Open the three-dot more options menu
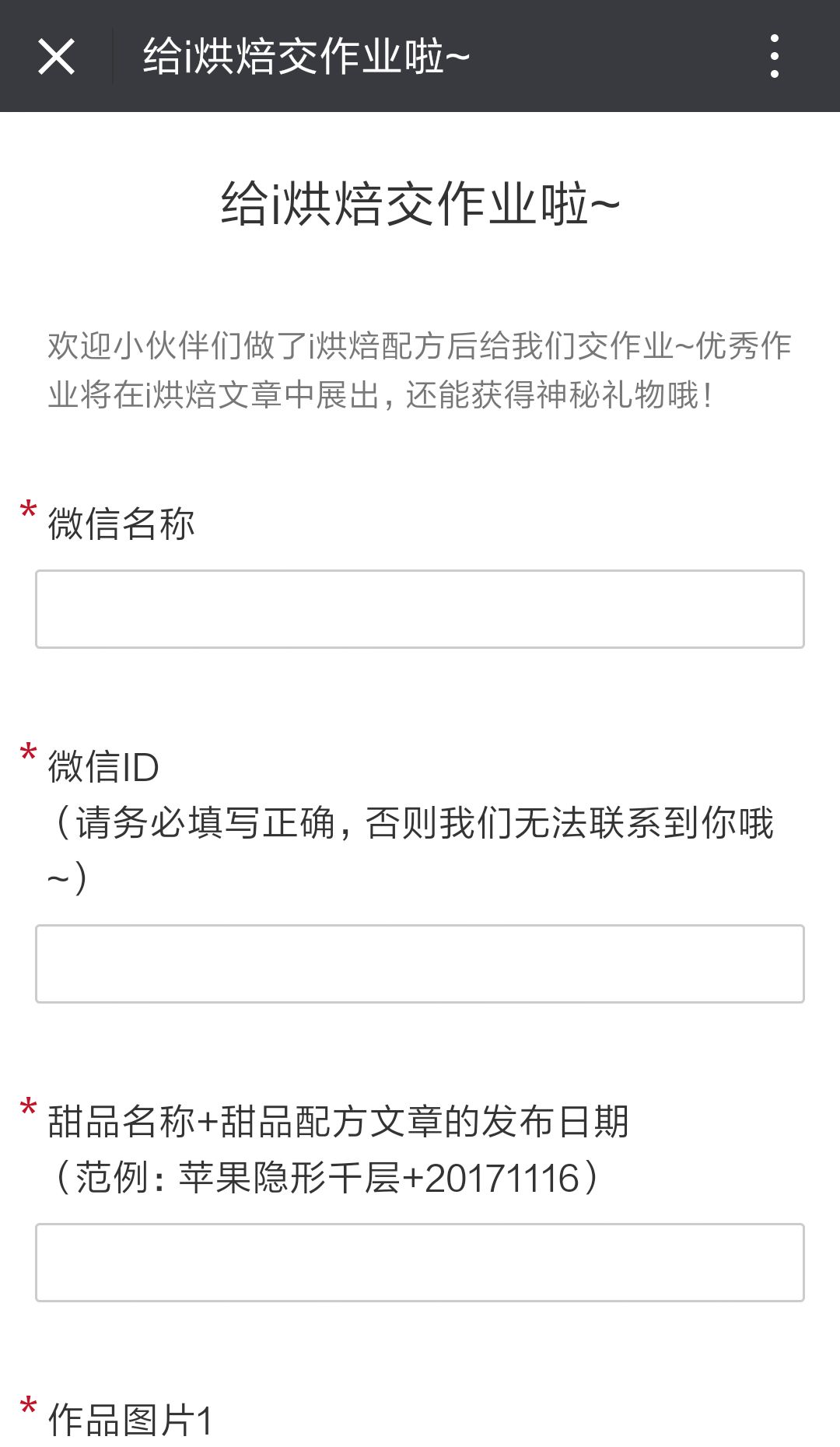 (x=774, y=56)
